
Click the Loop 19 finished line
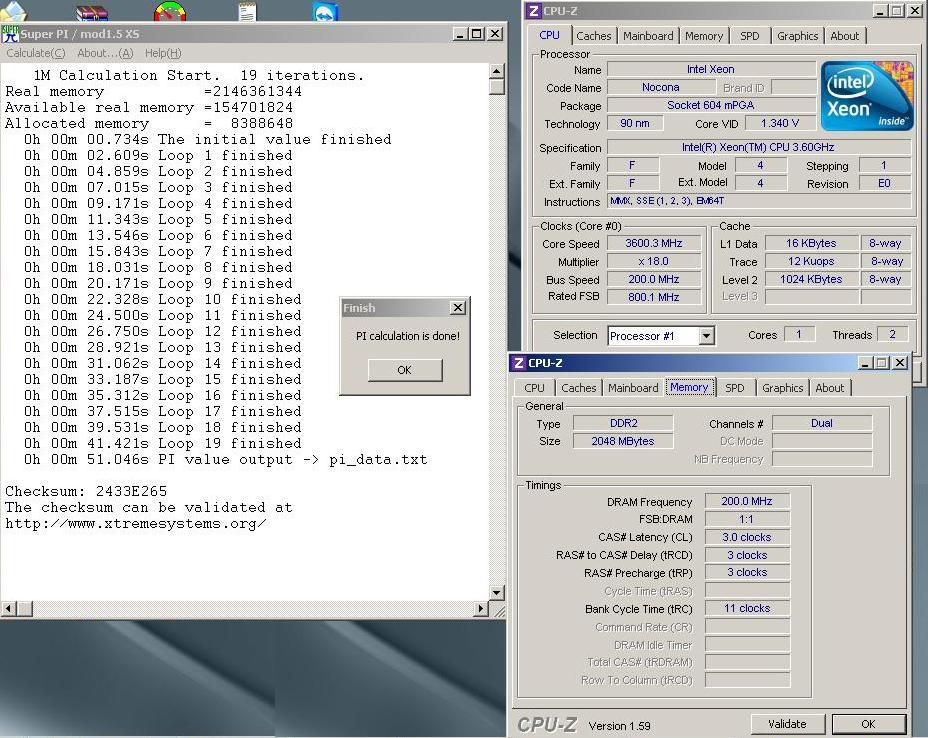162,443
